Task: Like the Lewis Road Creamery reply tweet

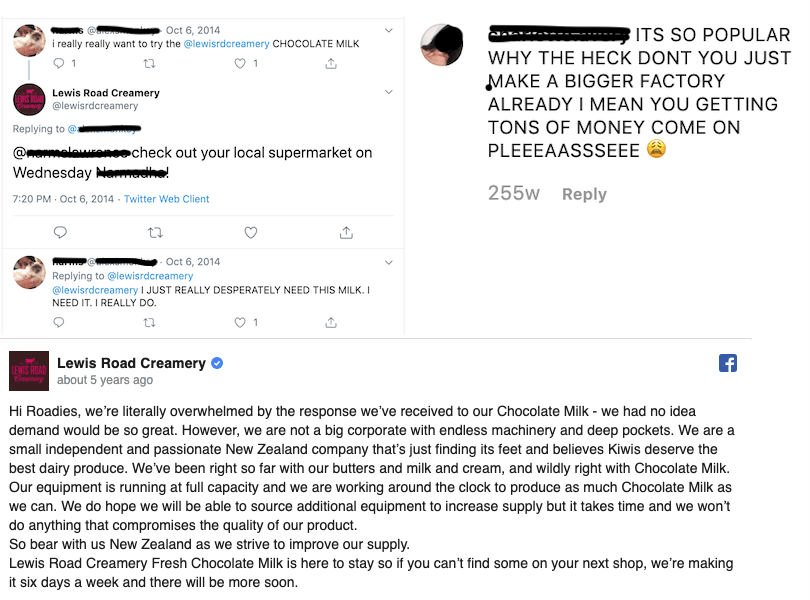Action: (x=250, y=232)
